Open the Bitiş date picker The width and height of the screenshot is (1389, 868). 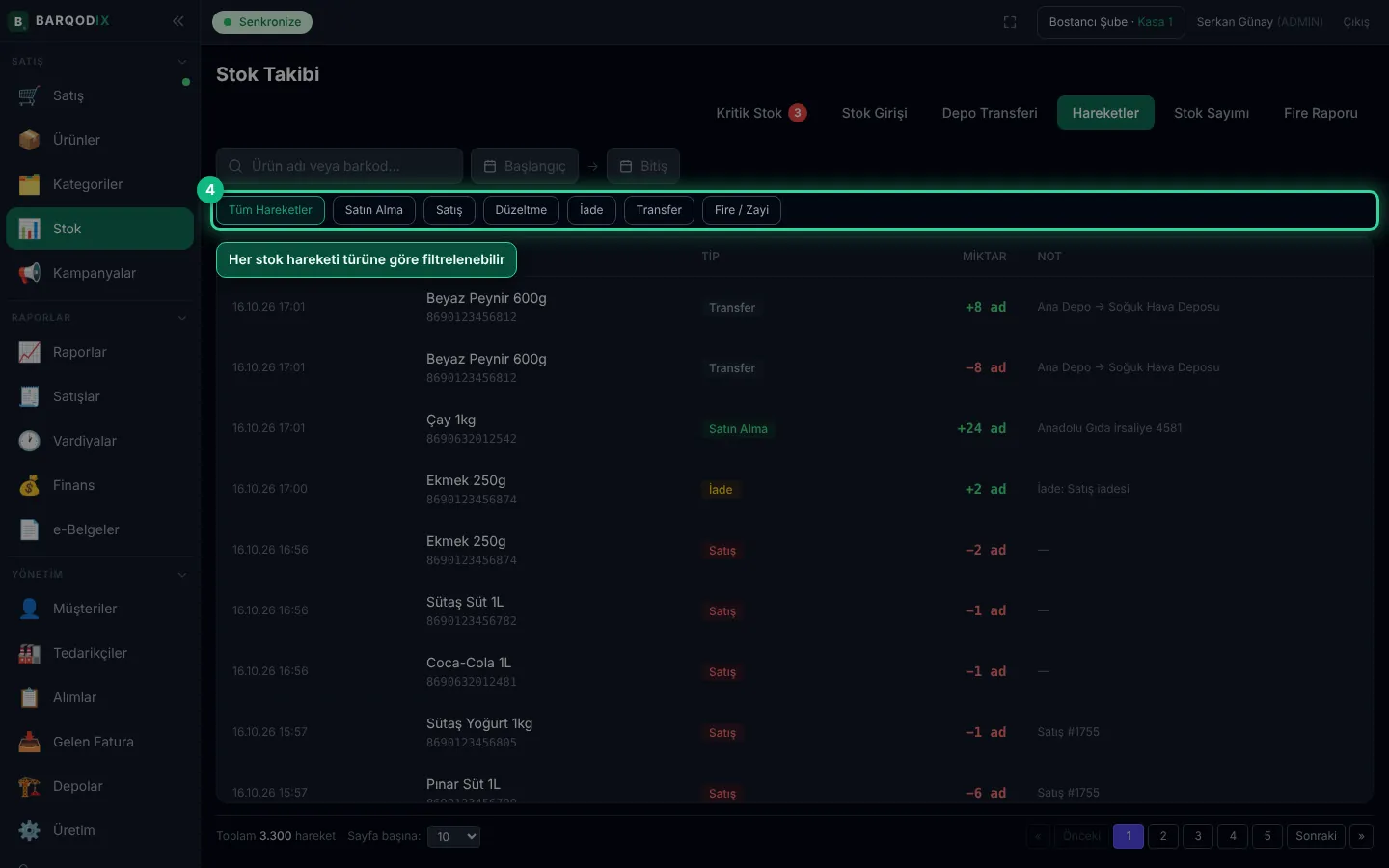click(643, 166)
